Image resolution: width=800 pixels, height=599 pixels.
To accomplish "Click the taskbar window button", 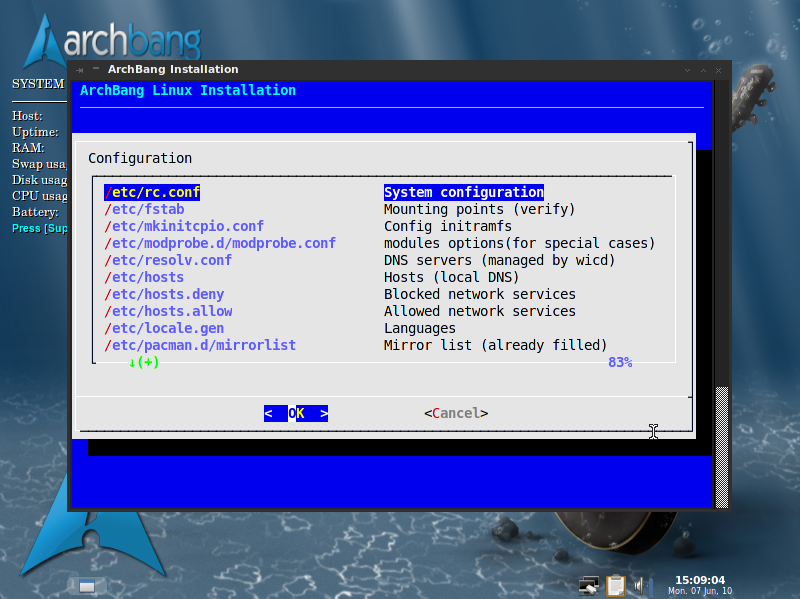I will (87, 586).
